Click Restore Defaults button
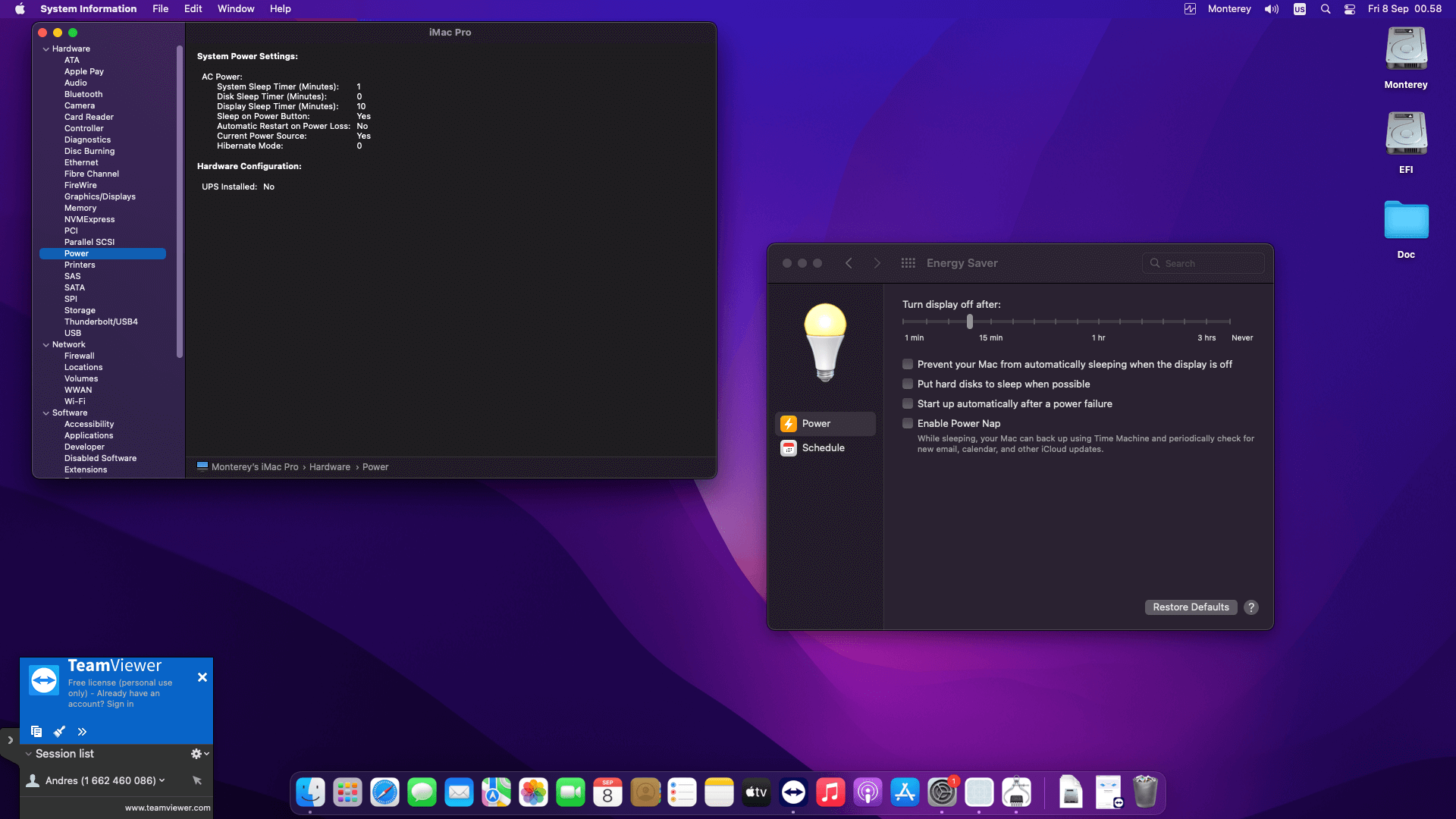The height and width of the screenshot is (819, 1456). coord(1191,607)
